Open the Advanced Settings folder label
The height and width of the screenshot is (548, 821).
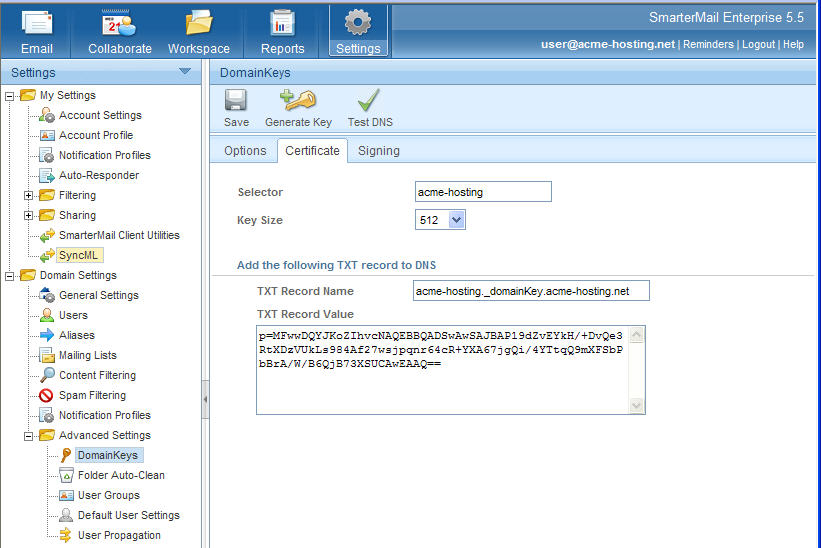click(105, 435)
